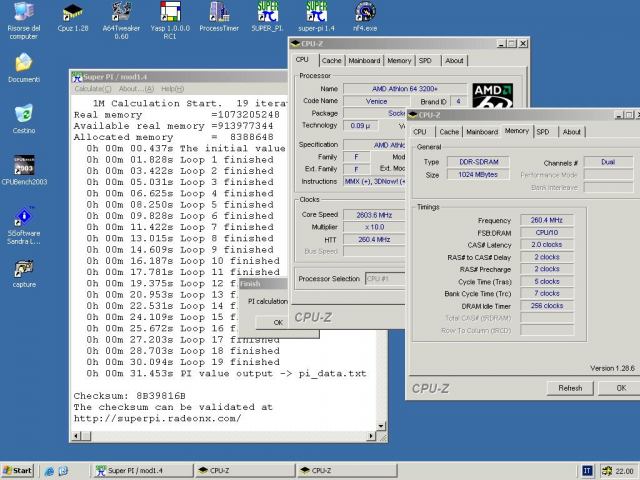Switch to SPD tab in front CPU-Z window

[543, 132]
